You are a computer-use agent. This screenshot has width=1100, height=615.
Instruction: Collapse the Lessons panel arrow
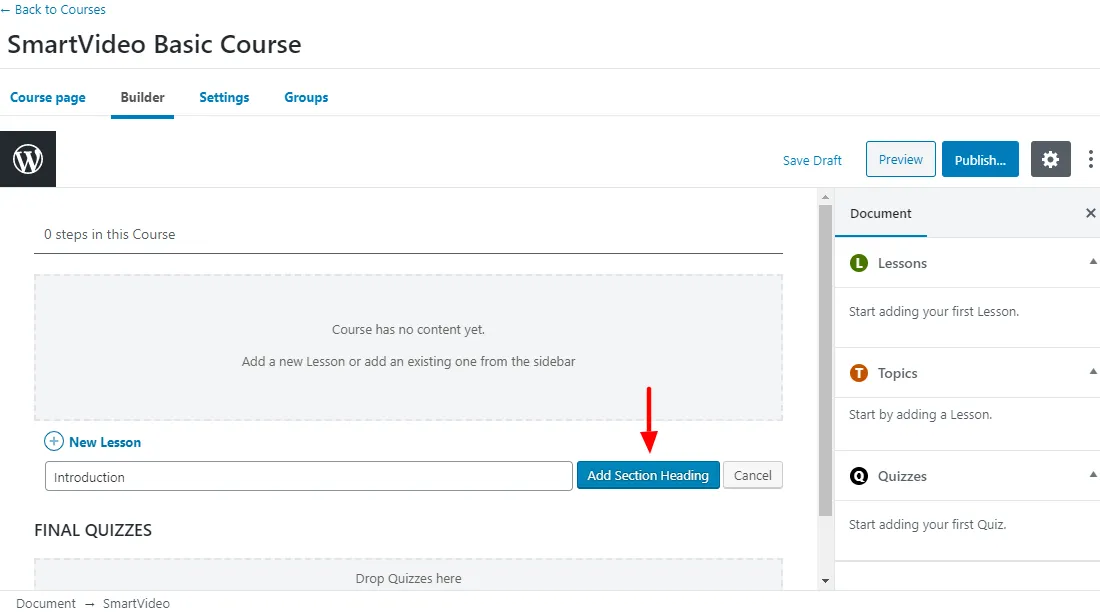click(x=1093, y=262)
